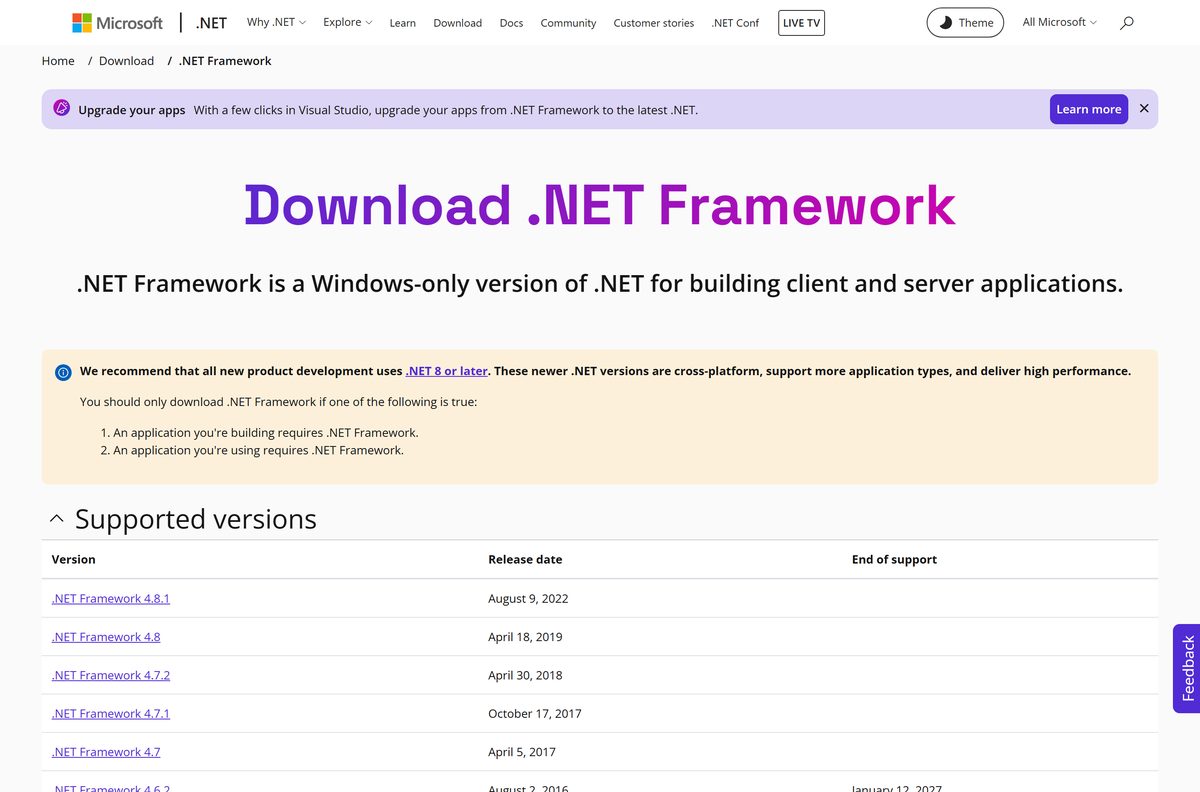Open .NET Framework 4.8 link
The height and width of the screenshot is (792, 1200).
[106, 637]
